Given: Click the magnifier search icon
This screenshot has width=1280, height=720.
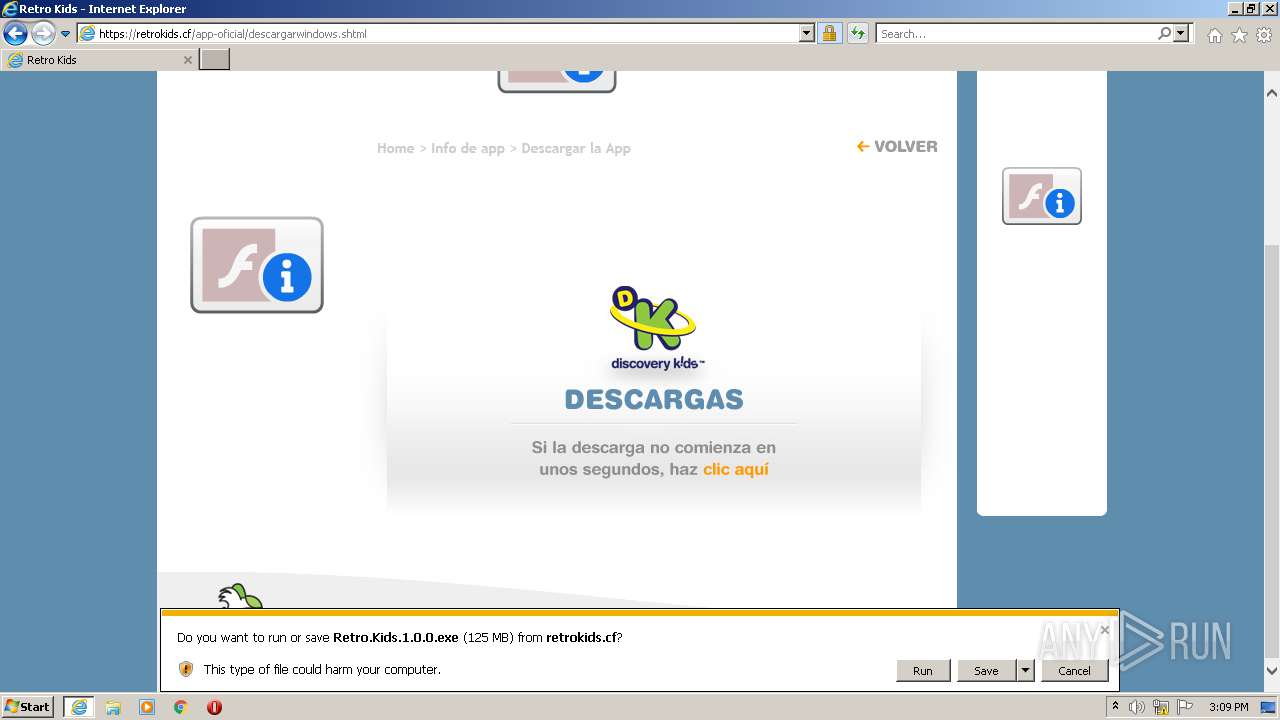Looking at the screenshot, I should [x=1164, y=33].
